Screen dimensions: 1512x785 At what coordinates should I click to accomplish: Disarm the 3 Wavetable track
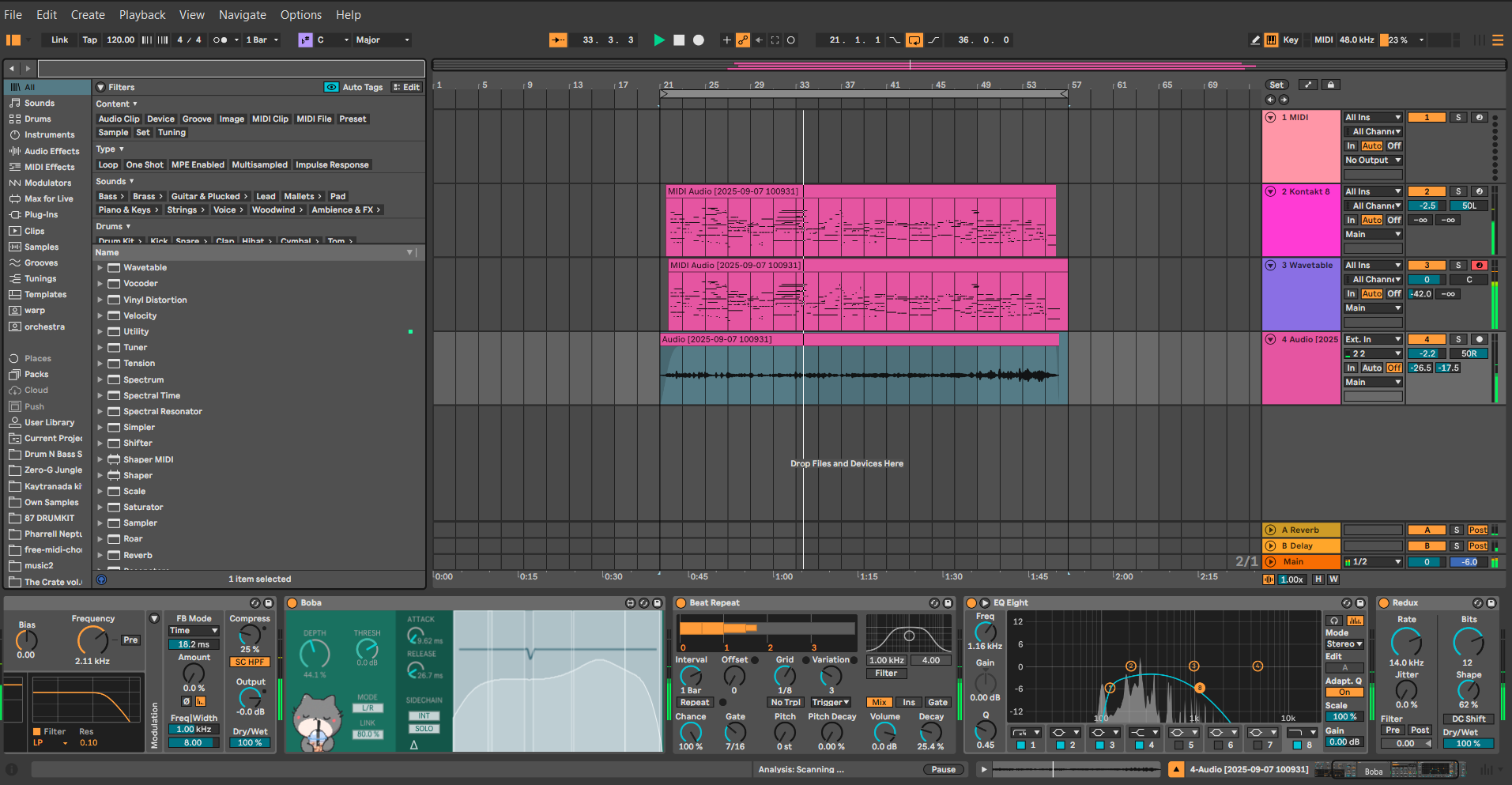click(x=1479, y=266)
